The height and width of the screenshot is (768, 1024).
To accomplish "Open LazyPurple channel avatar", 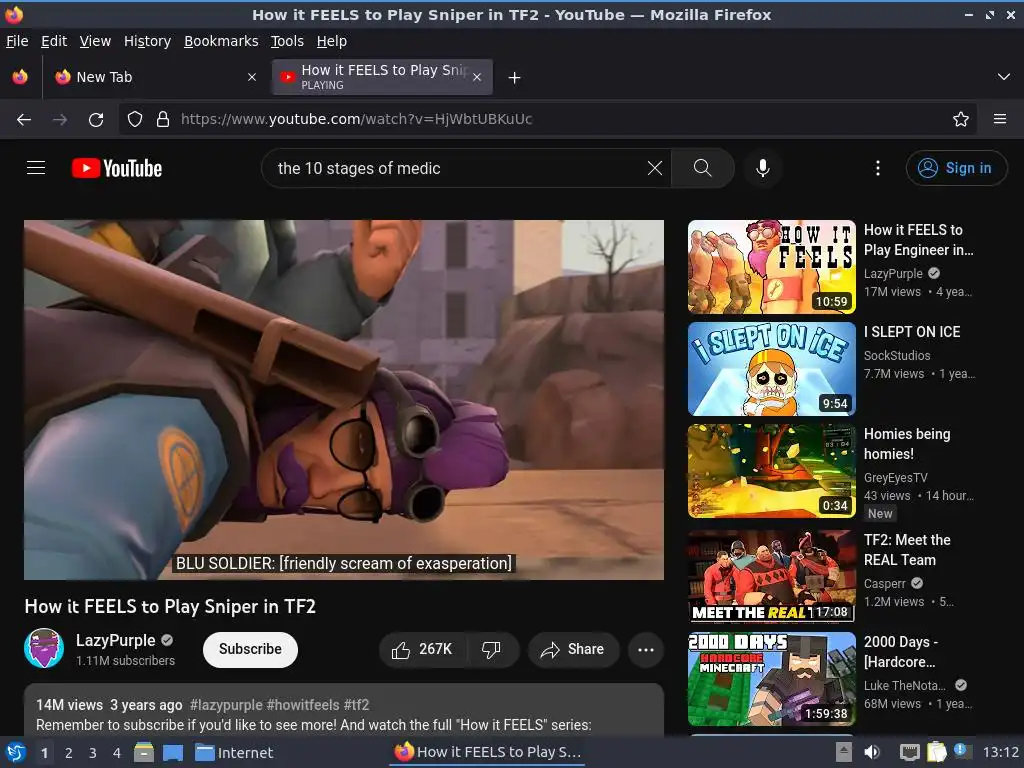I will [x=44, y=648].
